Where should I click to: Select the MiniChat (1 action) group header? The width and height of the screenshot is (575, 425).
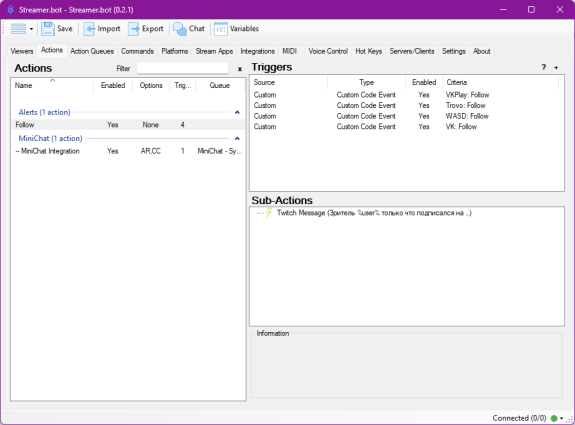pos(50,138)
